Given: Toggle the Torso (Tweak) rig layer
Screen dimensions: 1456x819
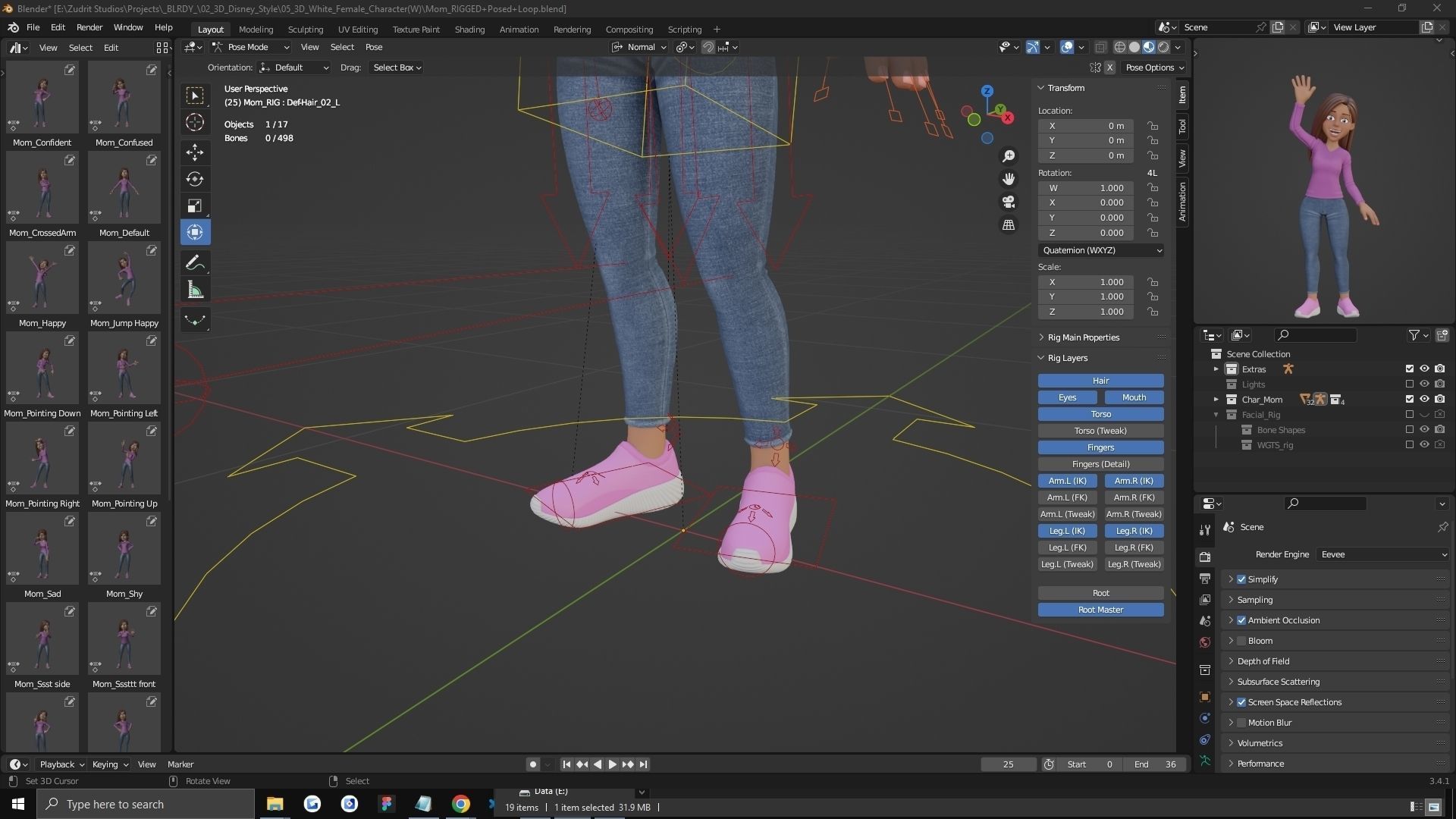Looking at the screenshot, I should (x=1100, y=431).
